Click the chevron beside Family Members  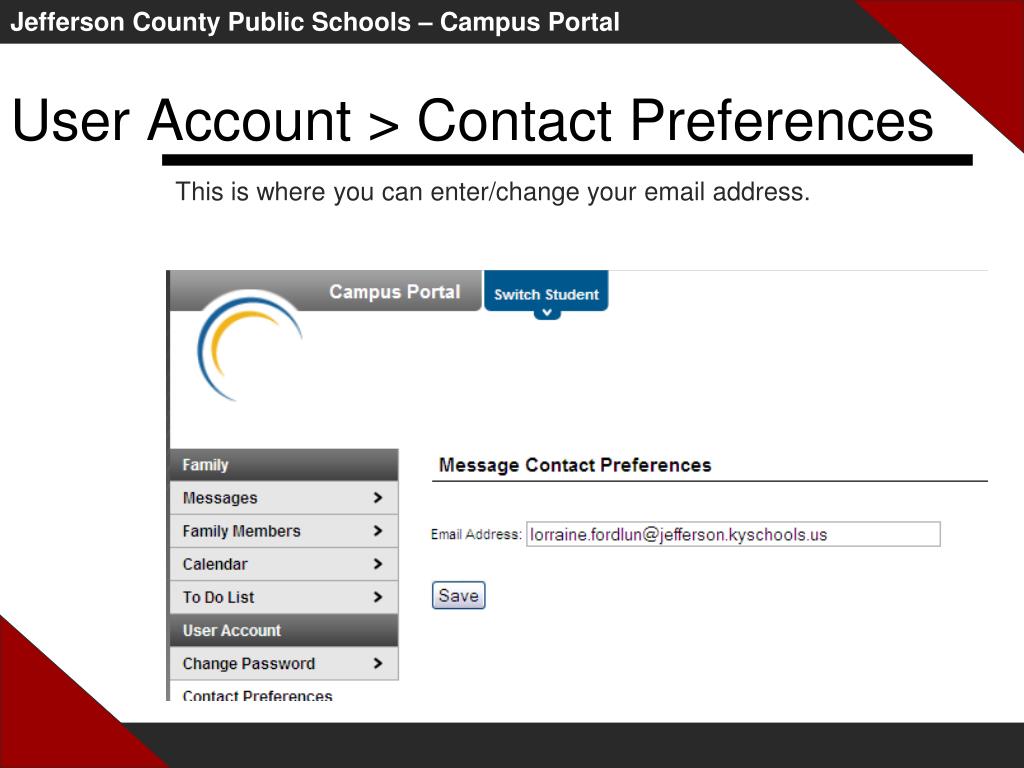377,531
